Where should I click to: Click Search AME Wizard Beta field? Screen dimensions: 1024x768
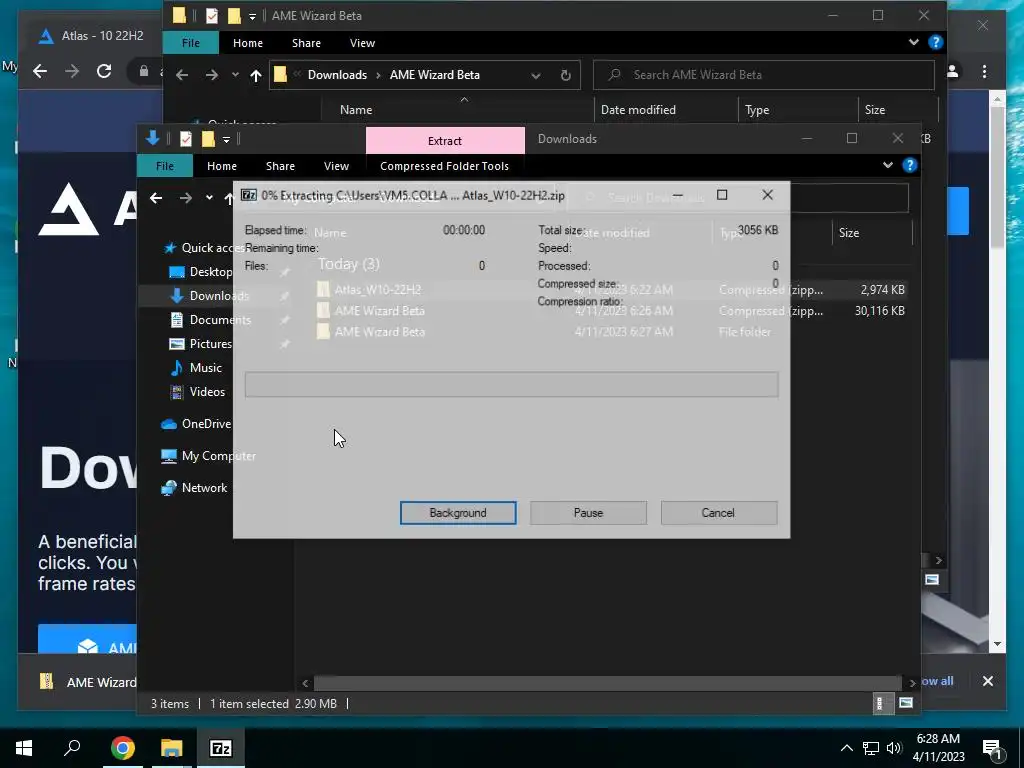pyautogui.click(x=763, y=74)
